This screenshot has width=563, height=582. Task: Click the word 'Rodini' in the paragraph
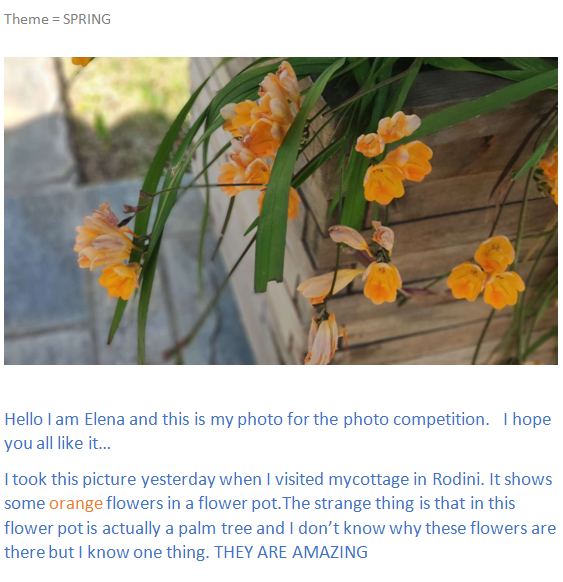click(458, 479)
